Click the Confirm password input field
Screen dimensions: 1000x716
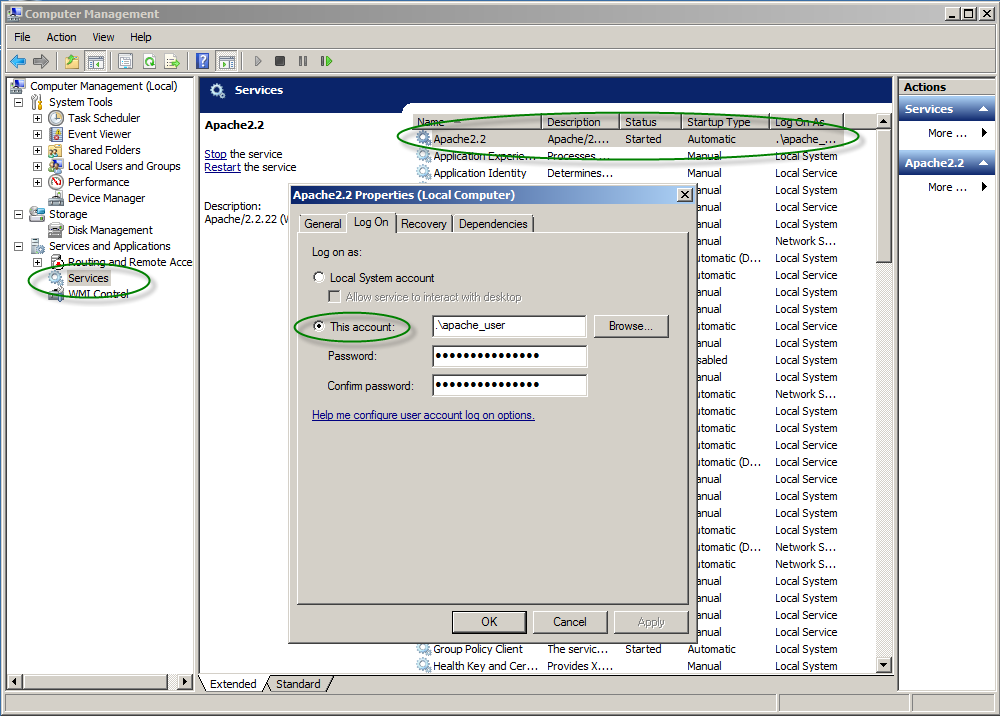click(509, 385)
